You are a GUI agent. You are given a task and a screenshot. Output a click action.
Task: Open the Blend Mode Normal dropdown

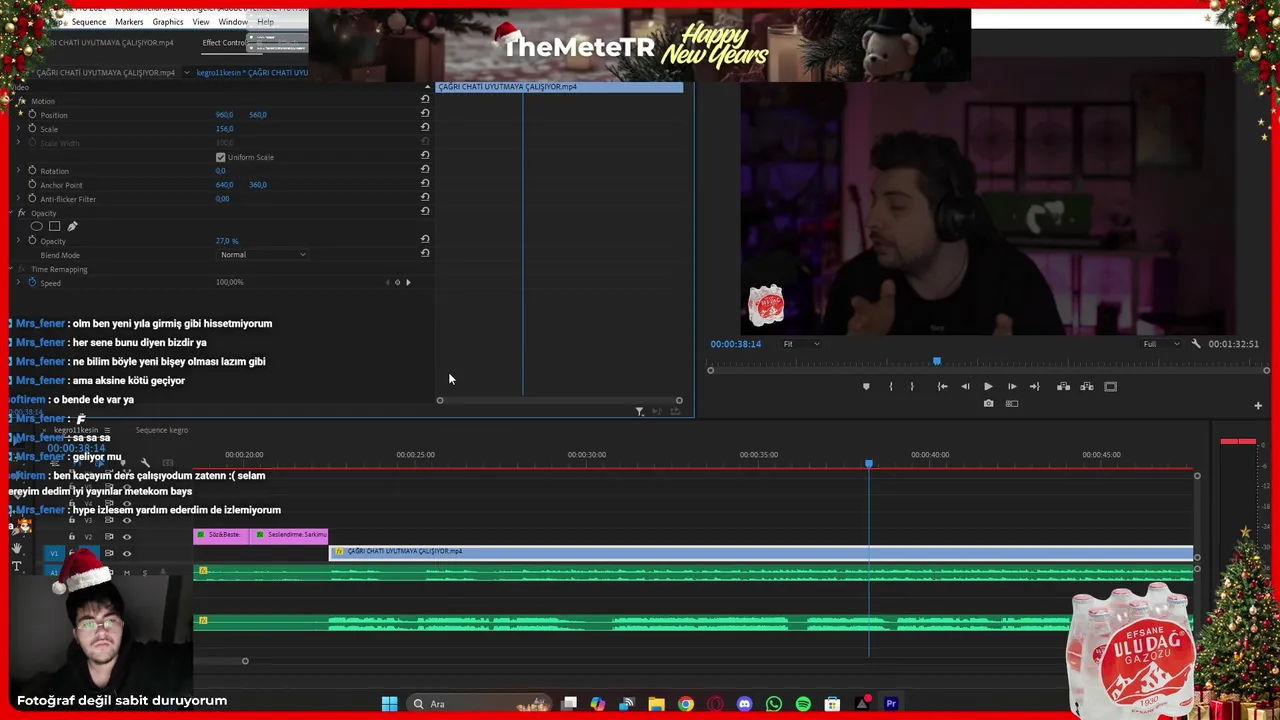[263, 255]
